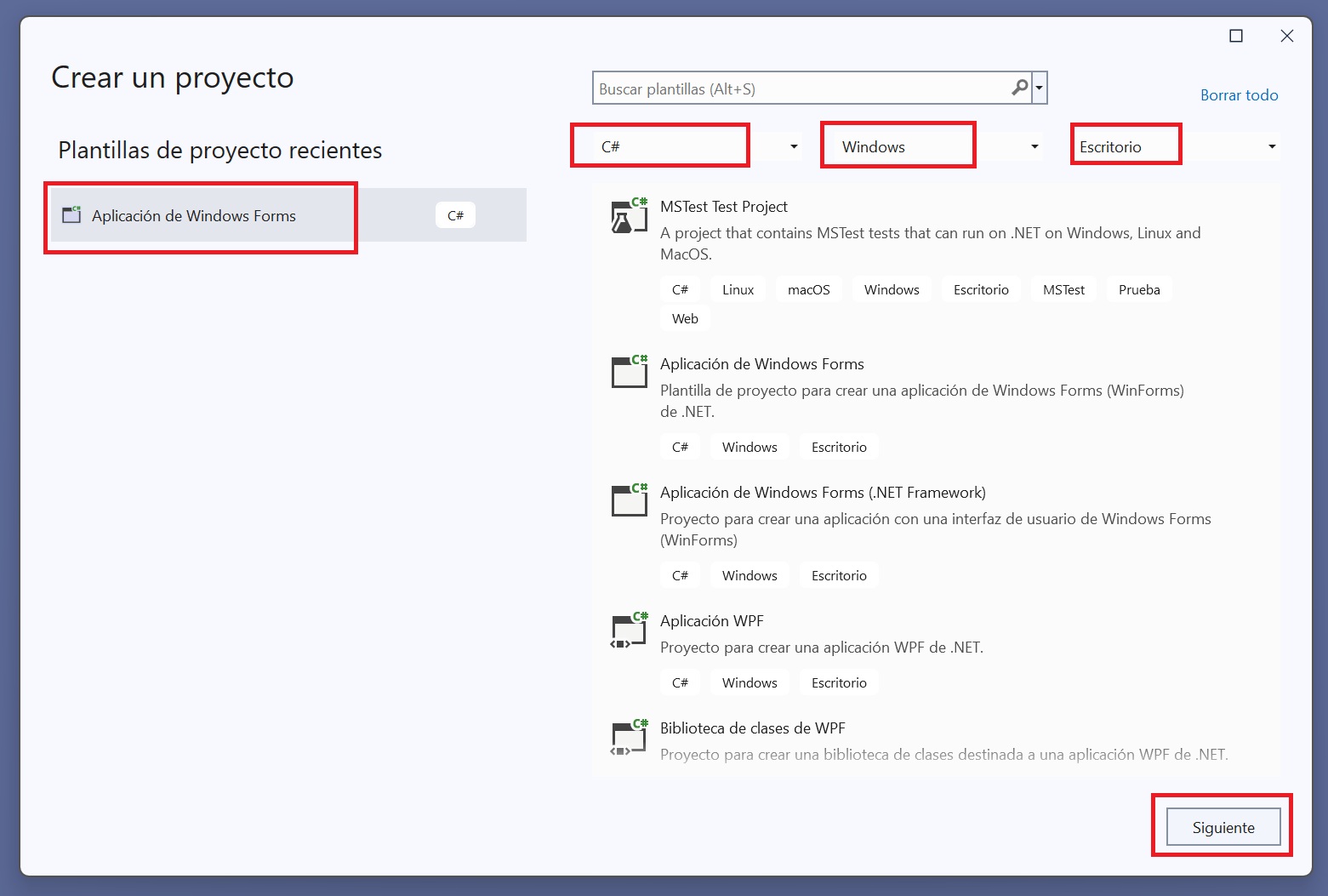The height and width of the screenshot is (896, 1328).
Task: Select recent Aplicación de Windows Forms entry
Action: [194, 216]
